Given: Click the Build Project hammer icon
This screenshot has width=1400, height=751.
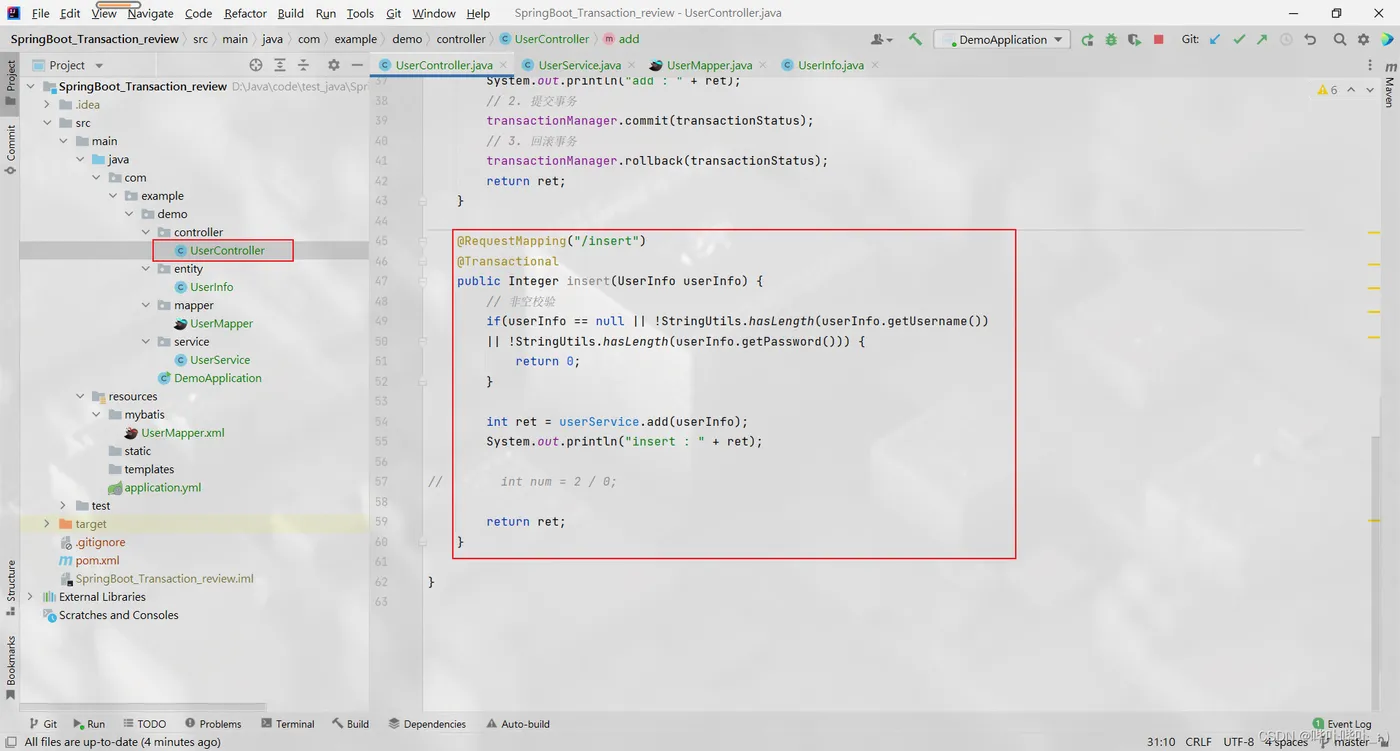Looking at the screenshot, I should point(915,39).
